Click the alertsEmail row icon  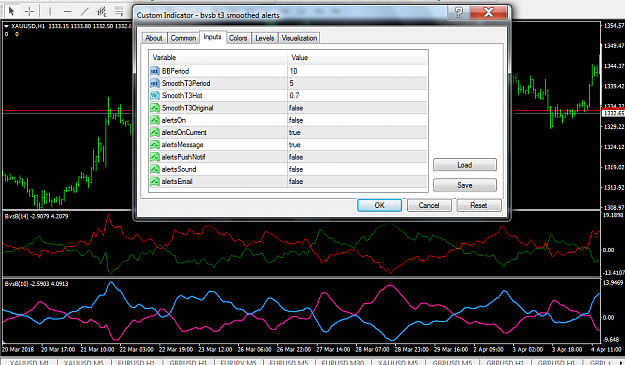[155, 182]
